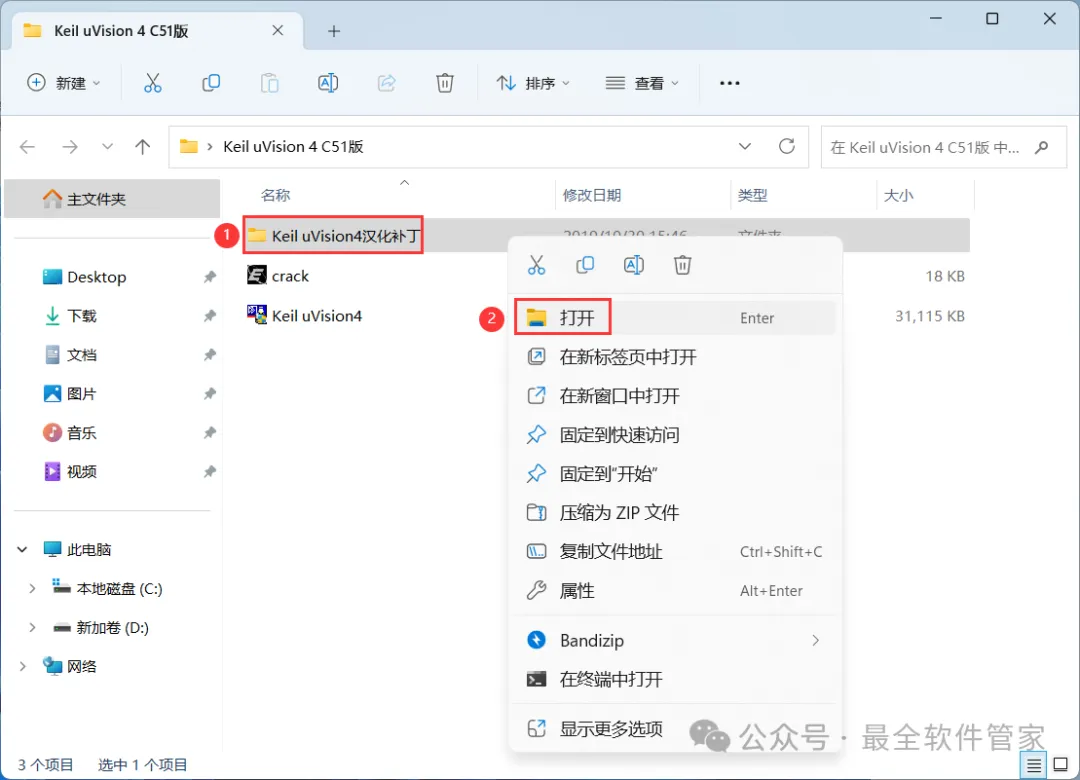
Task: Choose 在终端中打开
Action: coord(674,679)
